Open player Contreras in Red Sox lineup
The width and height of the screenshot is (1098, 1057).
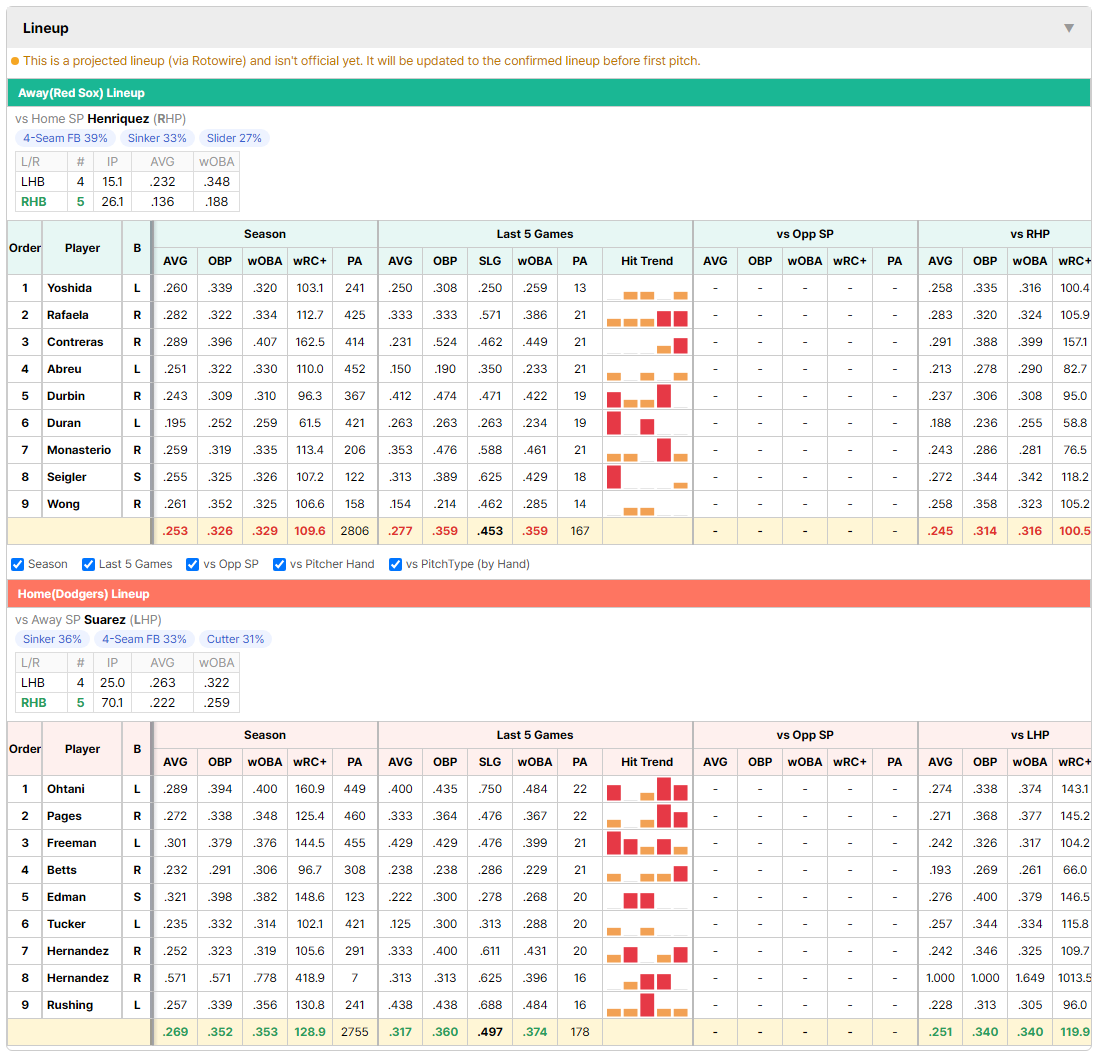(x=75, y=342)
